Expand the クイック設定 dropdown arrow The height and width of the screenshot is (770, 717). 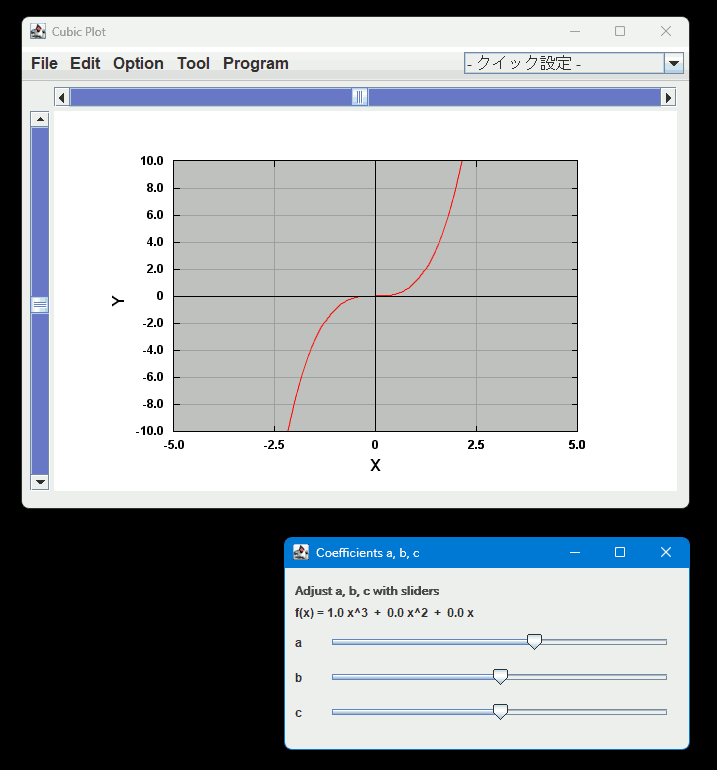pos(674,63)
